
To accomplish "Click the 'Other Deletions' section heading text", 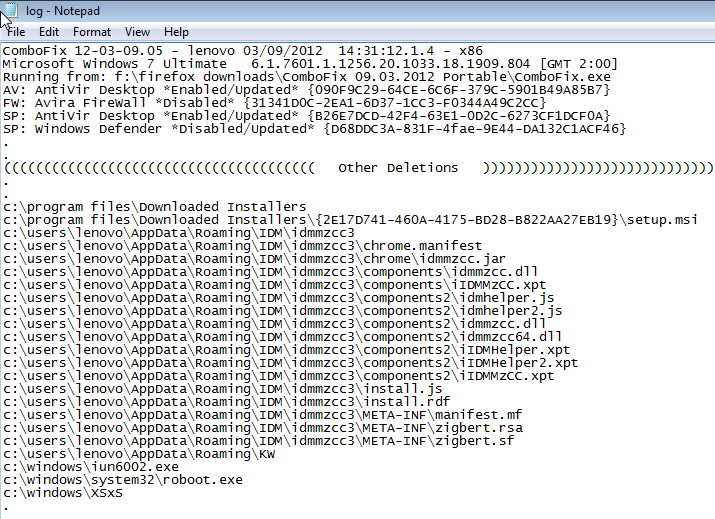I will pyautogui.click(x=398, y=168).
